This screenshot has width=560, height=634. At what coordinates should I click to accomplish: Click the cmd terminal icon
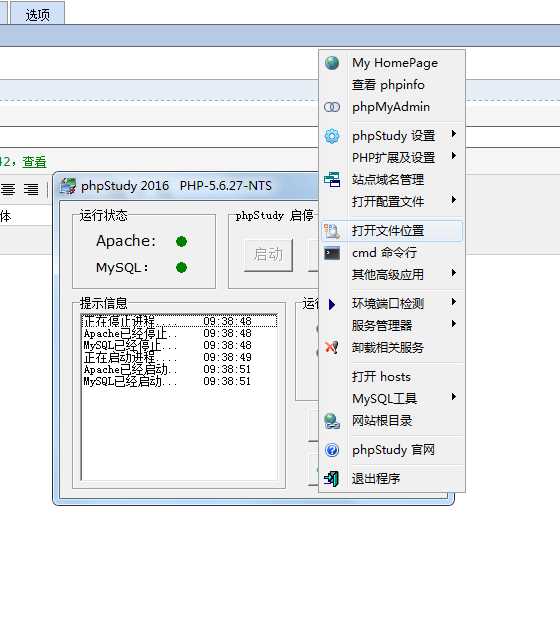click(332, 253)
